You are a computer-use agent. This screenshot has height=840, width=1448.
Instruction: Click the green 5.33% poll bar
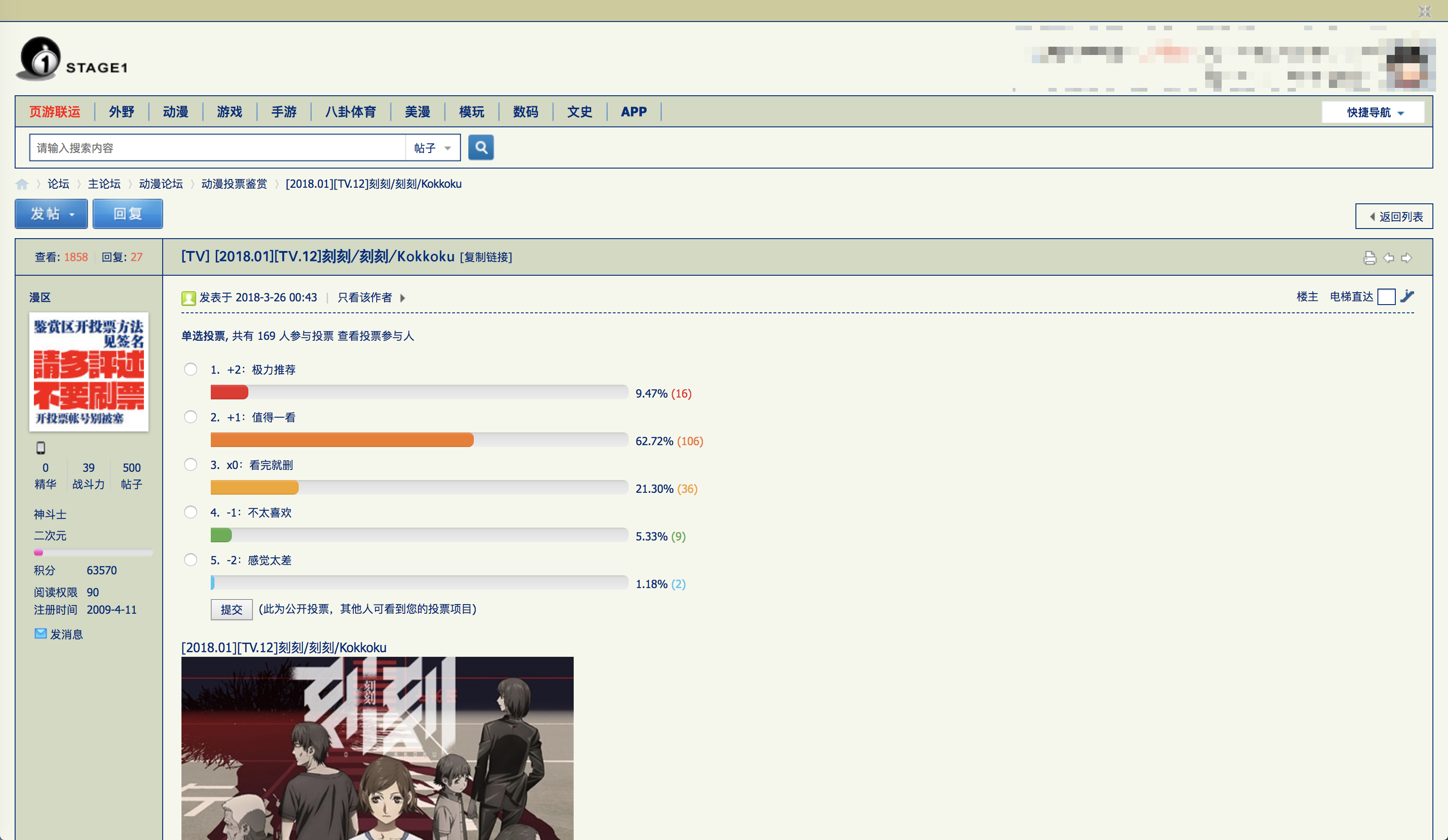coord(221,536)
